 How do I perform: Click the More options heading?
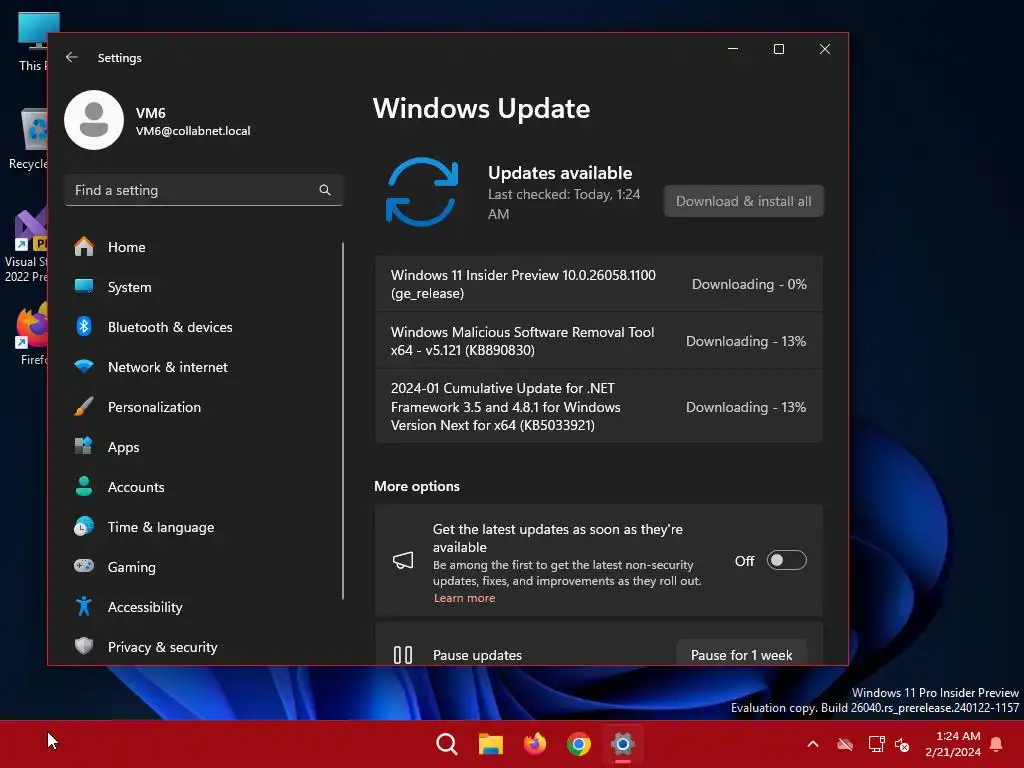417,486
